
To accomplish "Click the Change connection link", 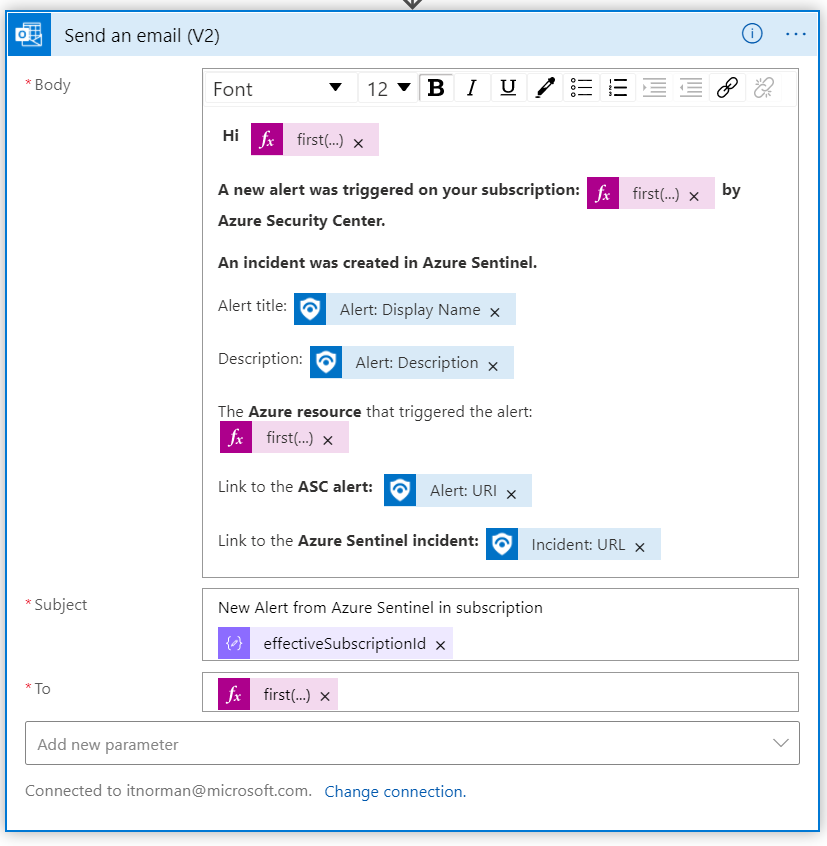I will click(395, 792).
